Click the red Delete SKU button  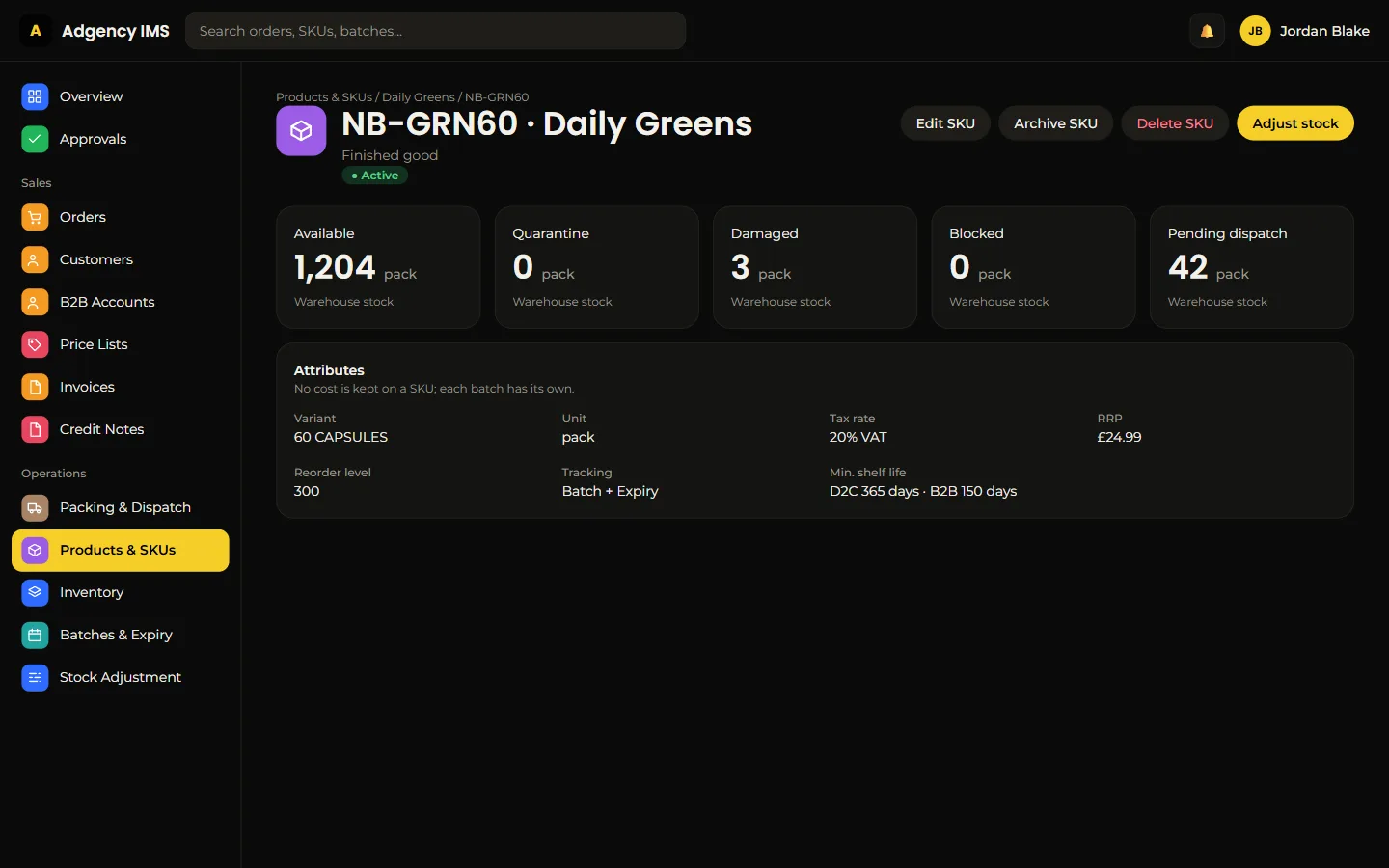(1175, 123)
